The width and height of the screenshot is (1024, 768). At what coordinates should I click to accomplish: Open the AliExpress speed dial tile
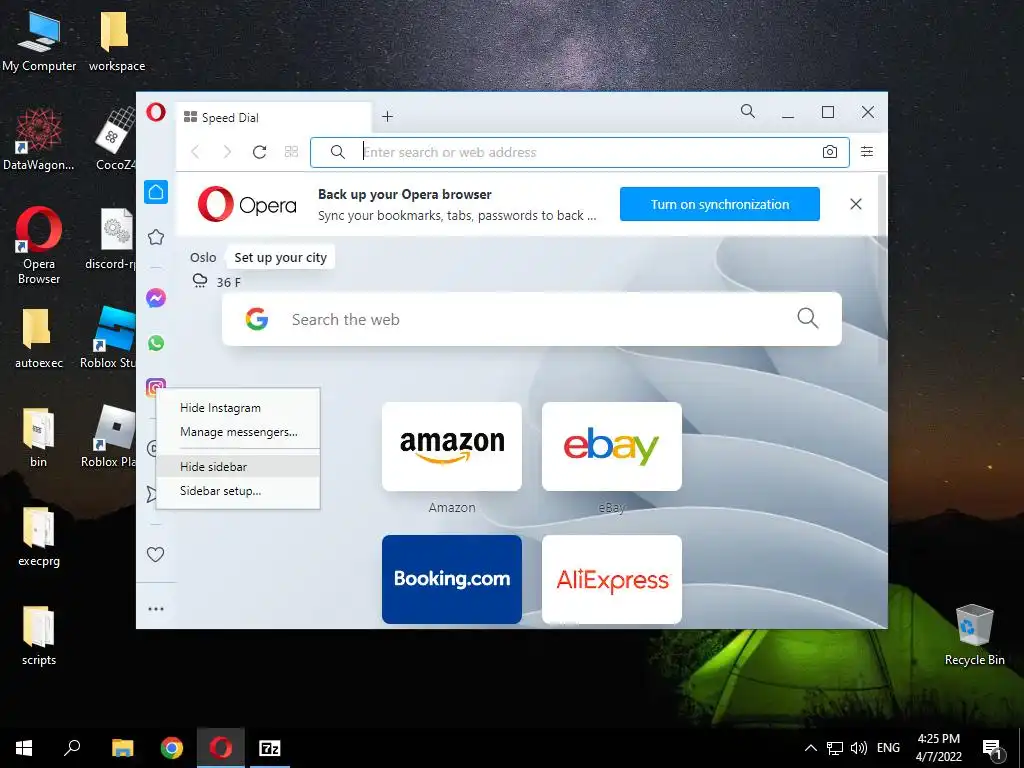[612, 579]
